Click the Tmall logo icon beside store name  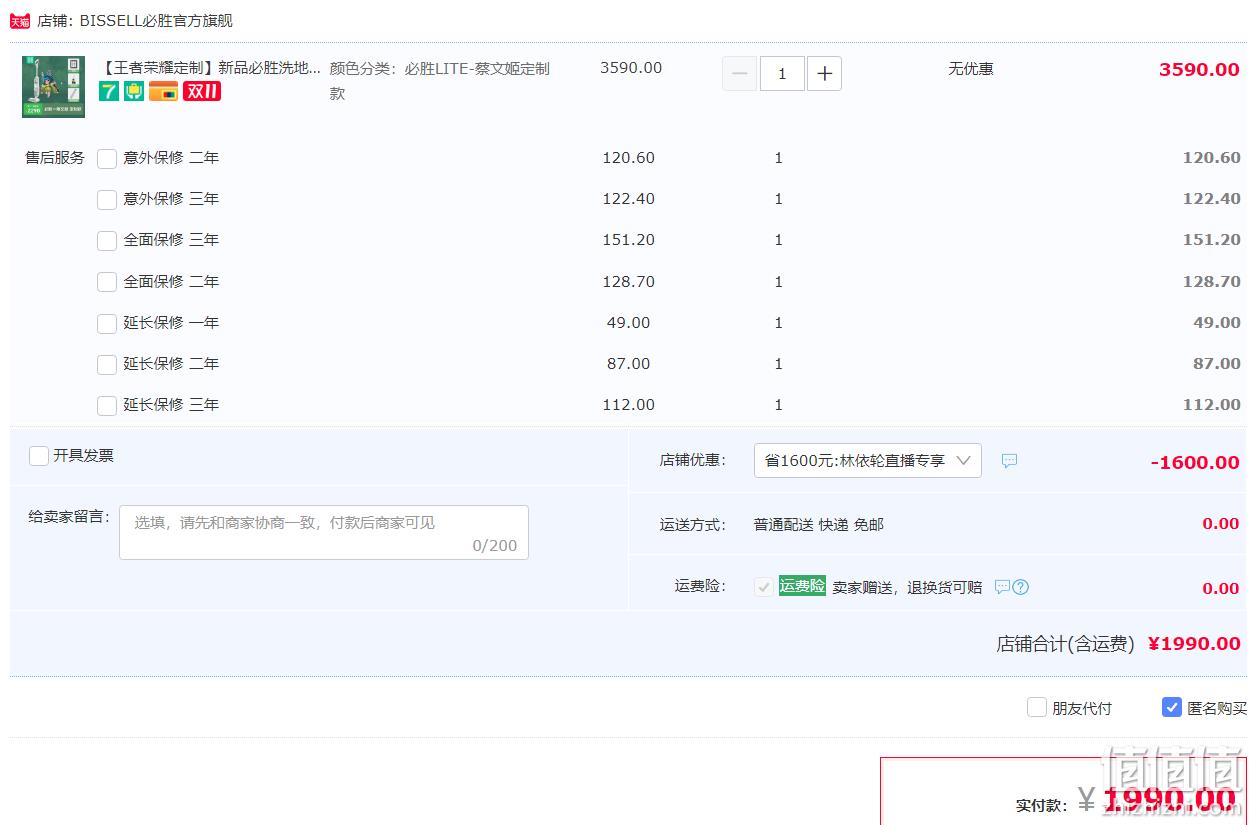tap(20, 21)
